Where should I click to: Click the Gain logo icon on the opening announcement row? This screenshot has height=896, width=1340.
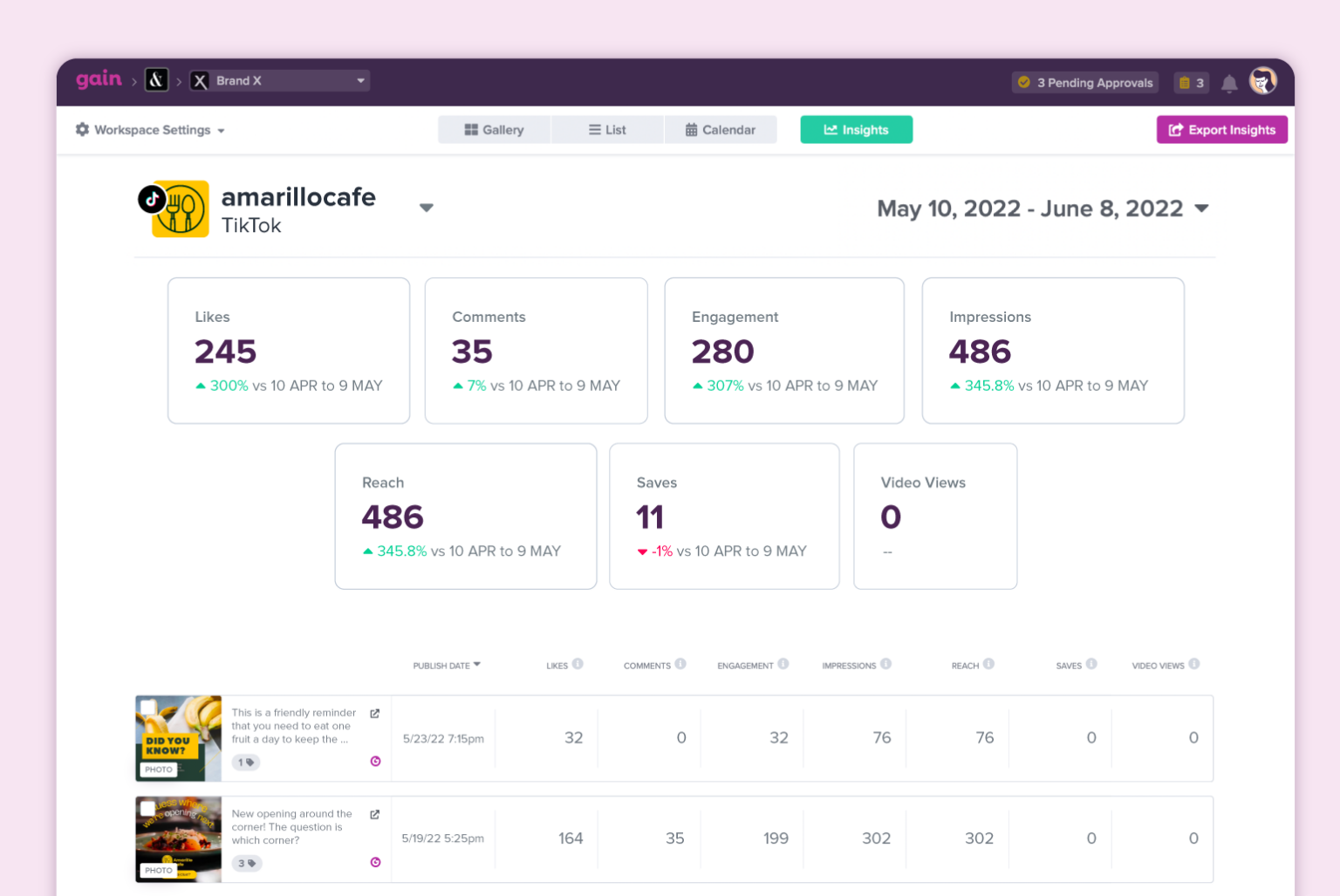tap(375, 862)
